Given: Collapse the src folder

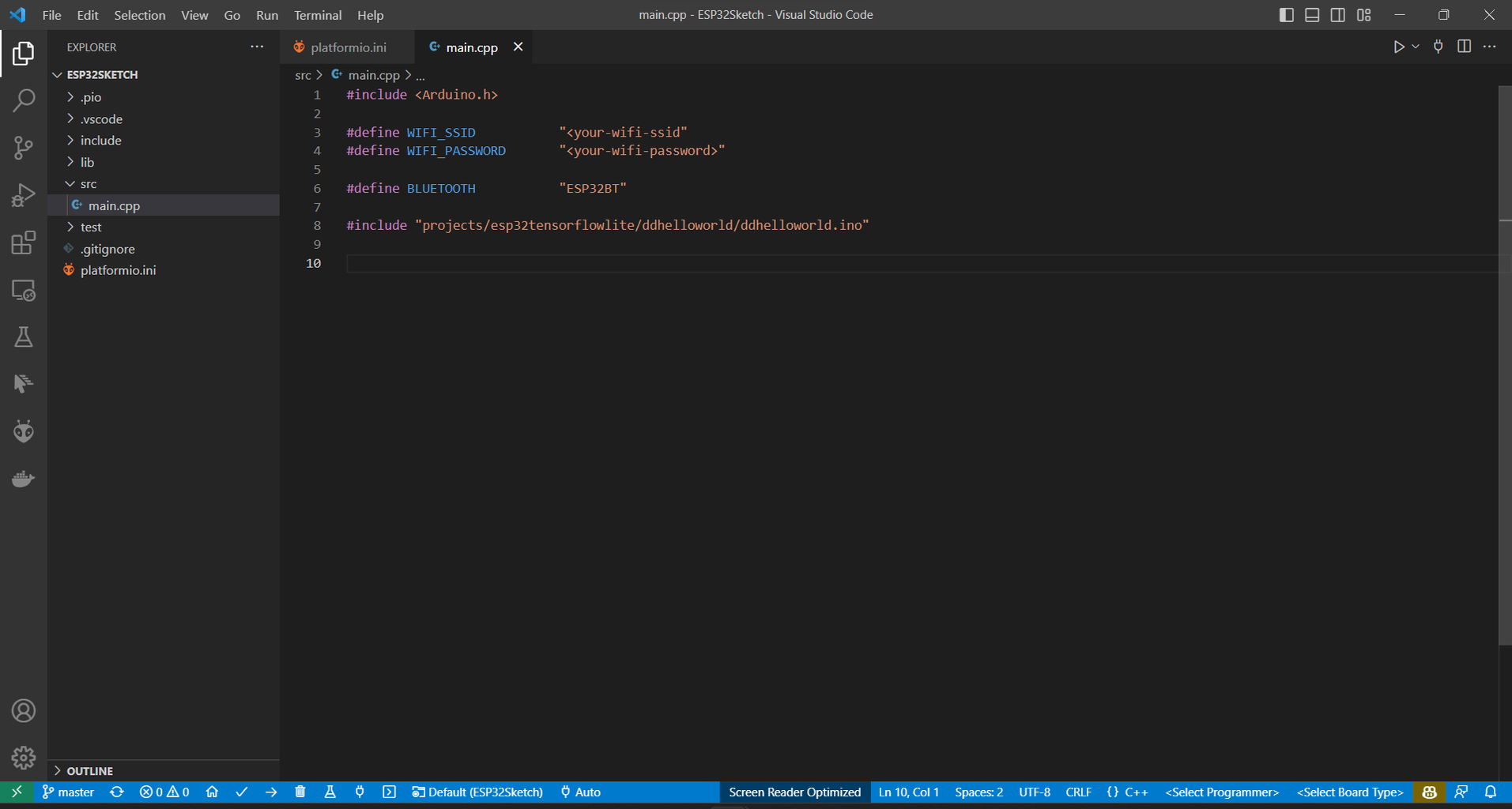Looking at the screenshot, I should (89, 183).
